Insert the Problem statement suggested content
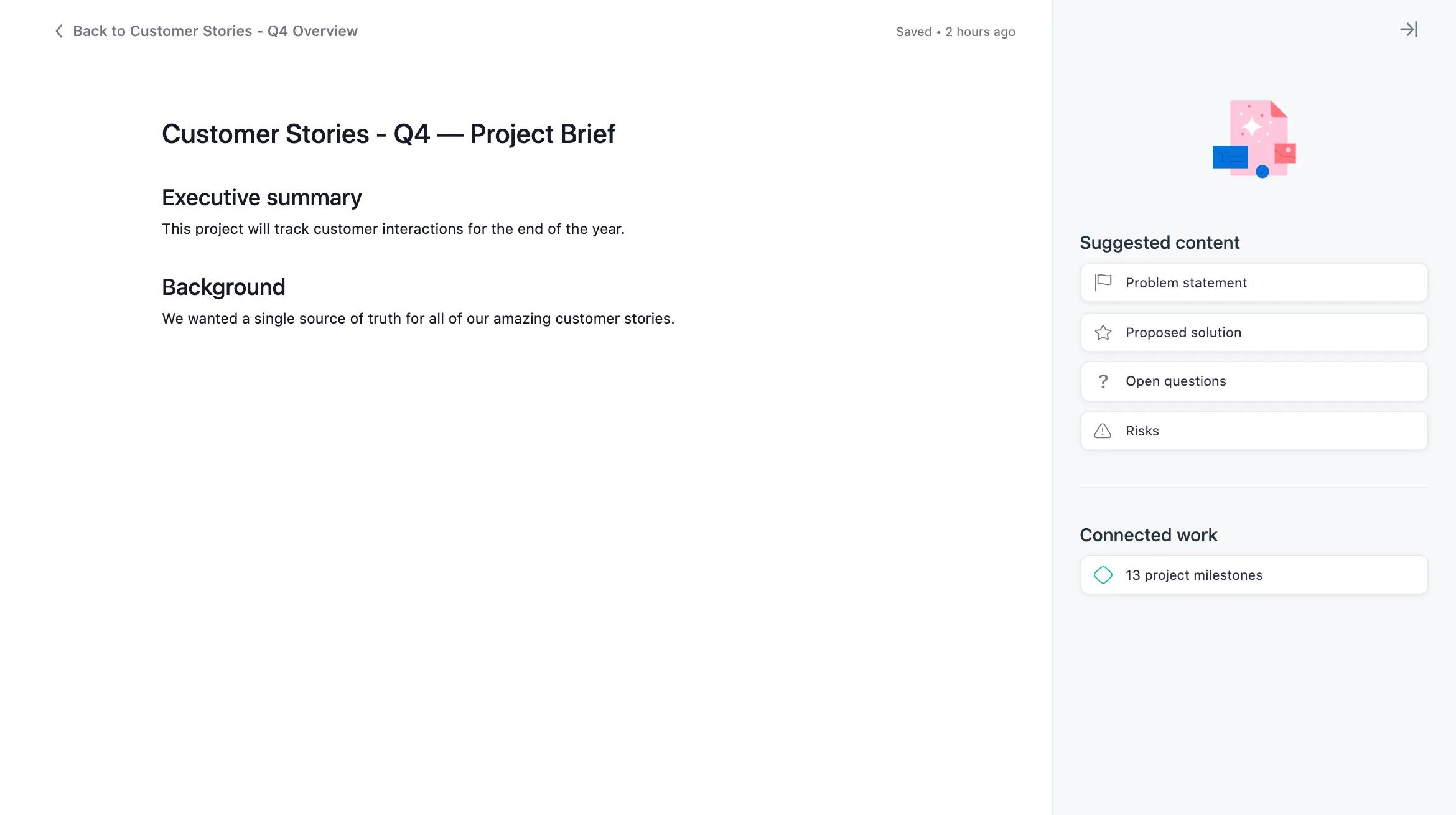The width and height of the screenshot is (1456, 815). (1253, 282)
